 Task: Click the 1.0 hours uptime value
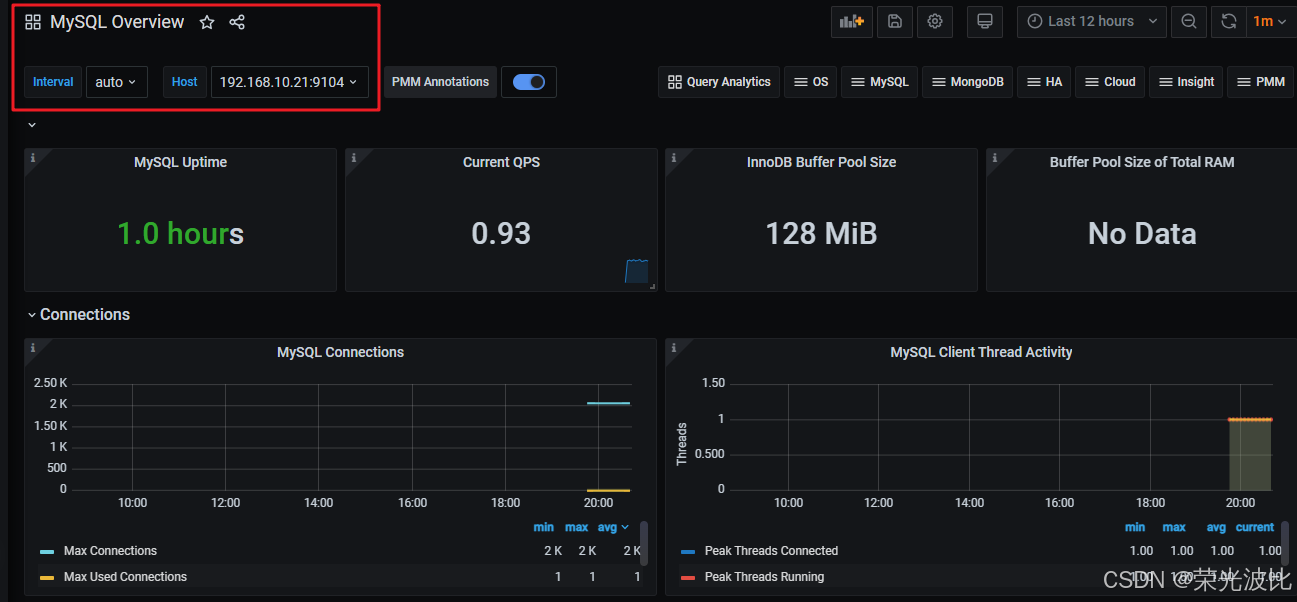point(181,234)
